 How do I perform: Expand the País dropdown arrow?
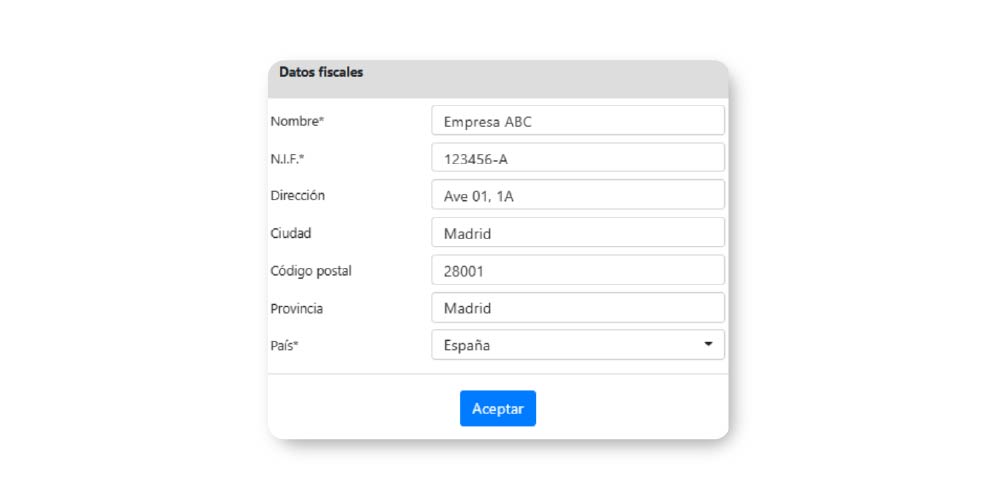pyautogui.click(x=708, y=345)
